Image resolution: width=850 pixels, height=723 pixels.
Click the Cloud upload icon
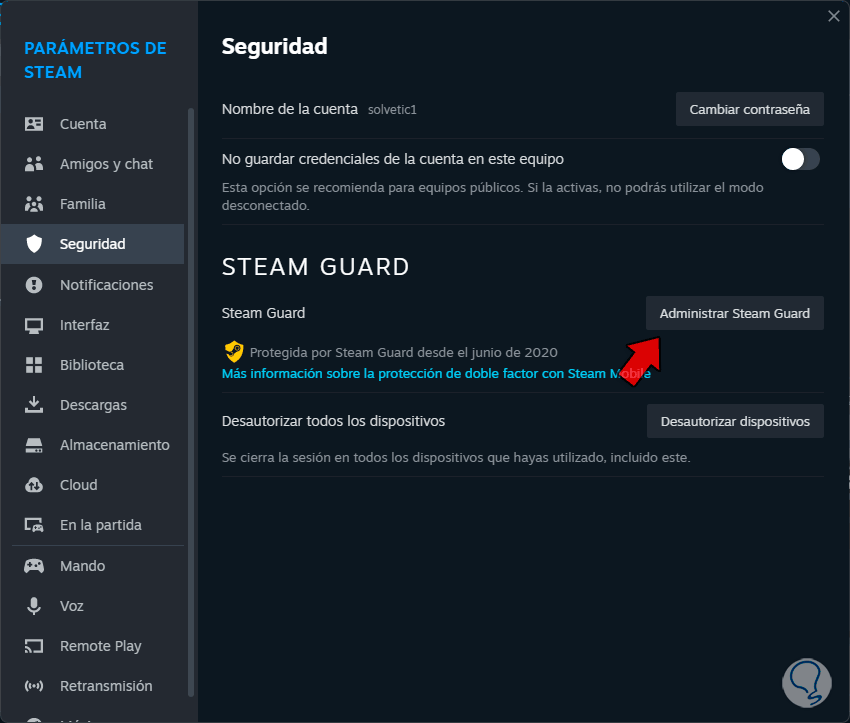(x=34, y=485)
